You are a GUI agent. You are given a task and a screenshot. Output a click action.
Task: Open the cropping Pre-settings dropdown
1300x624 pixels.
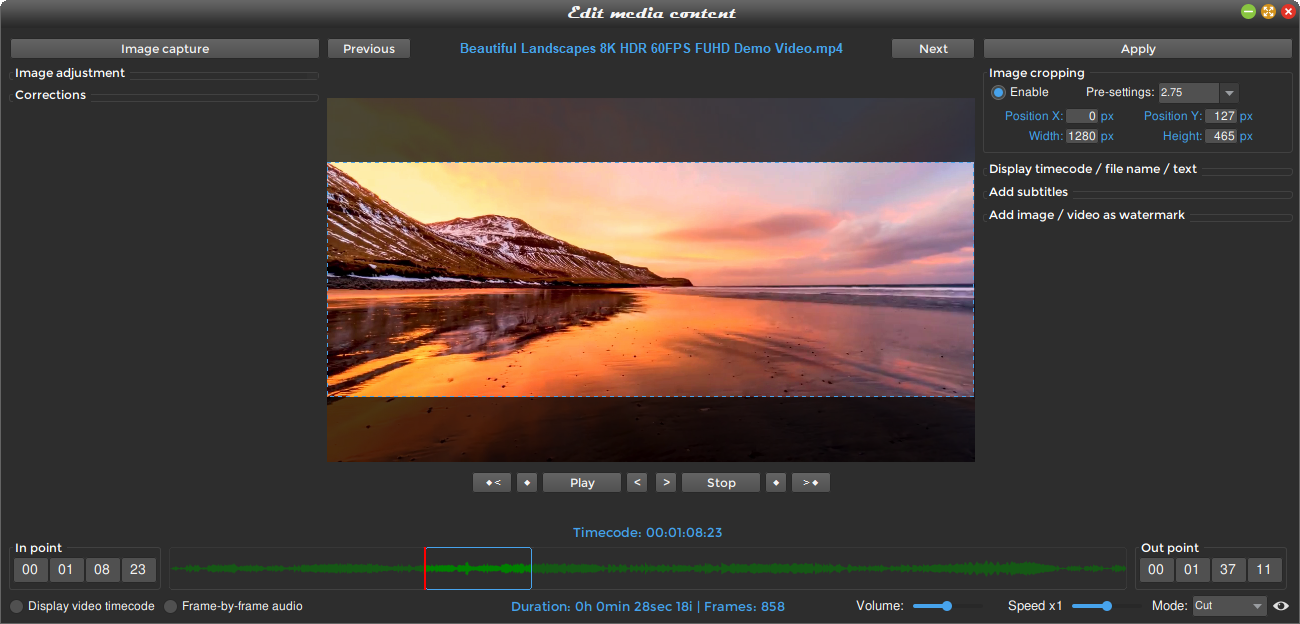pos(1229,92)
